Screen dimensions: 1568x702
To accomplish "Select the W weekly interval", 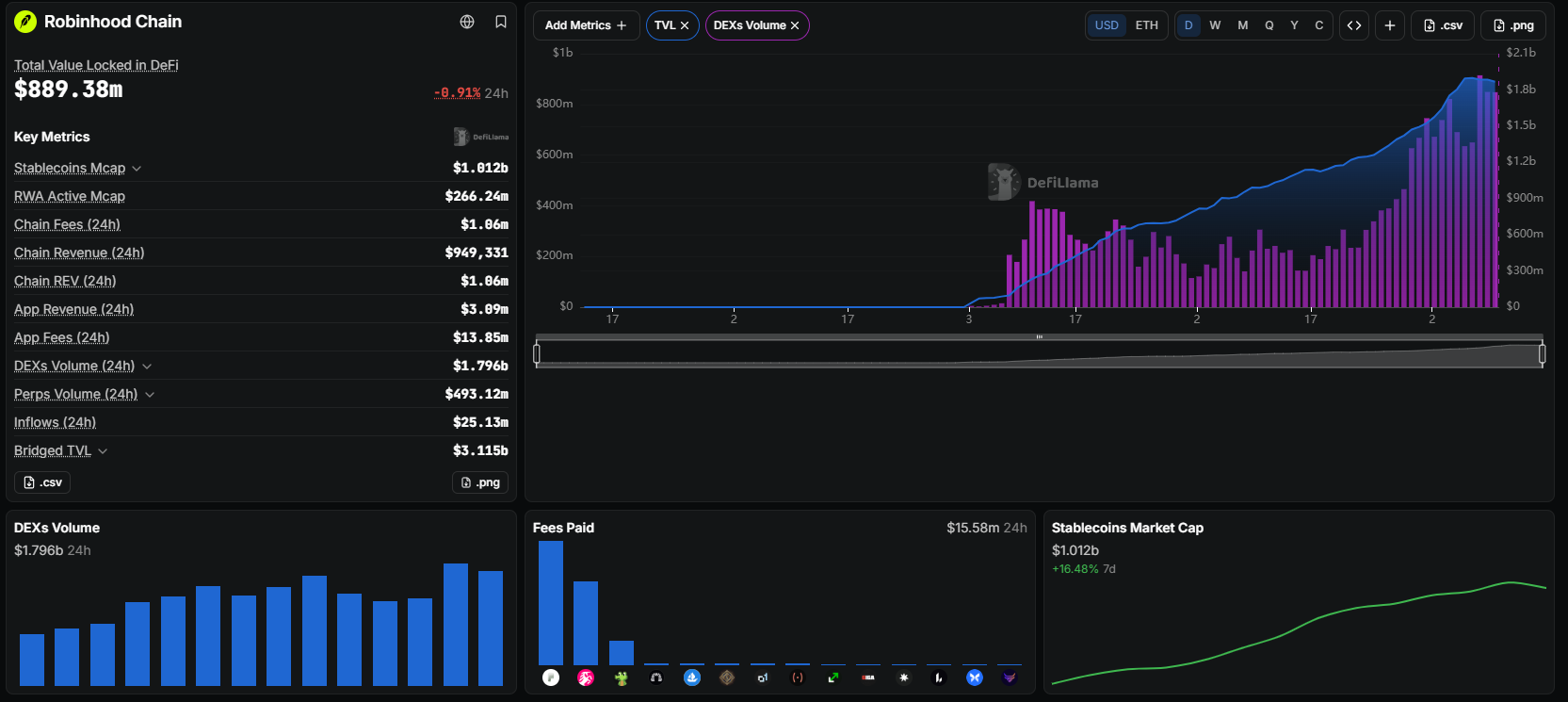I will pyautogui.click(x=1215, y=25).
